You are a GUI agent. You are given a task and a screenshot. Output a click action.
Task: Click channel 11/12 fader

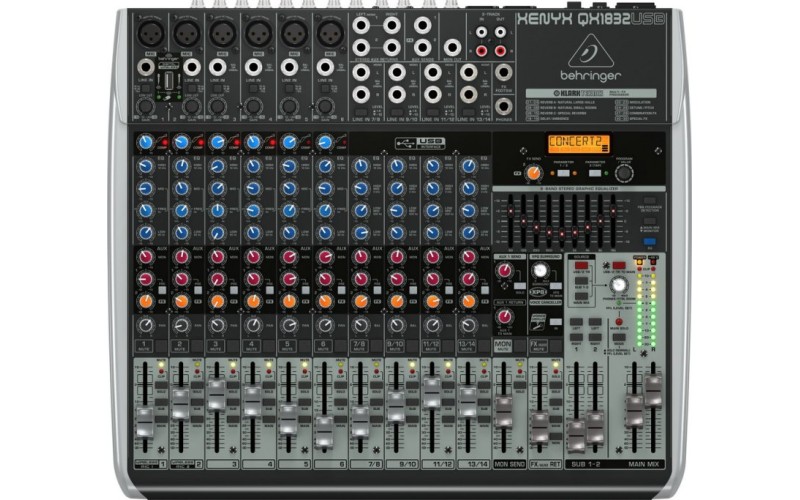(x=431, y=393)
